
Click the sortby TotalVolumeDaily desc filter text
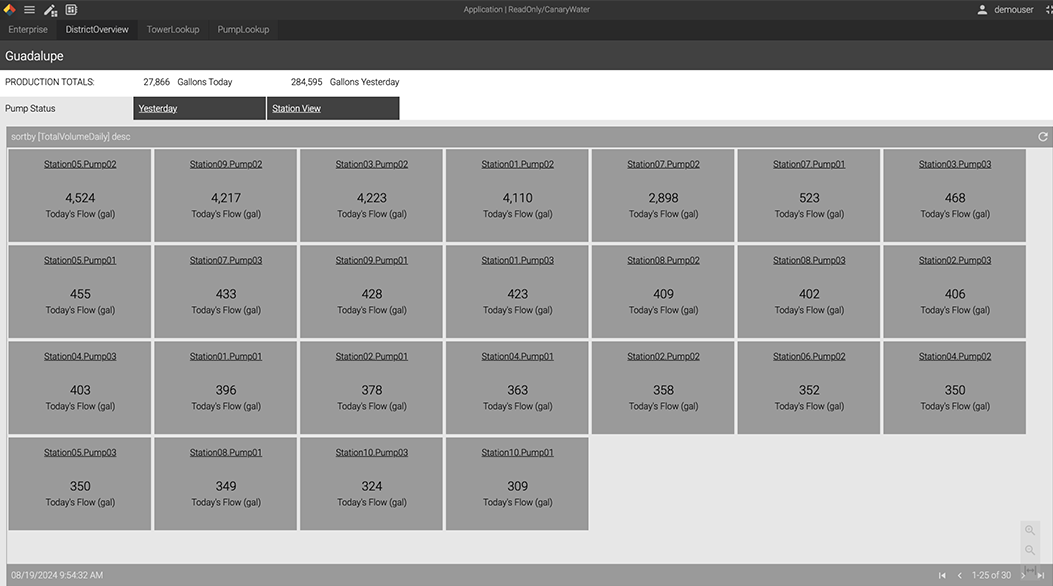click(x=71, y=137)
